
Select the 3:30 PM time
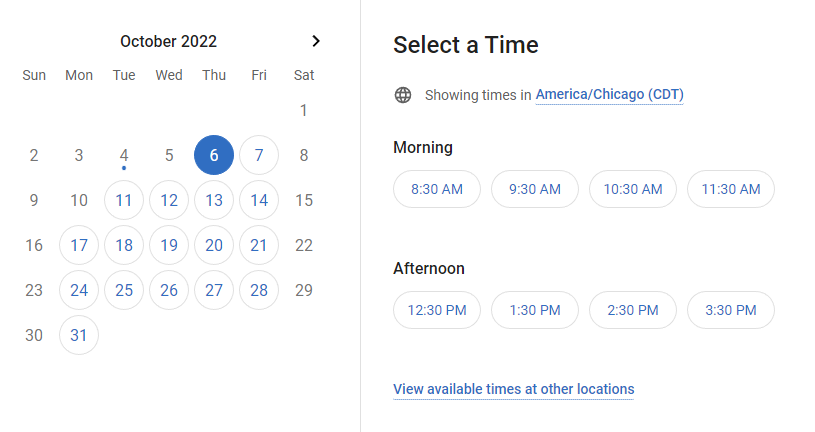pos(731,310)
